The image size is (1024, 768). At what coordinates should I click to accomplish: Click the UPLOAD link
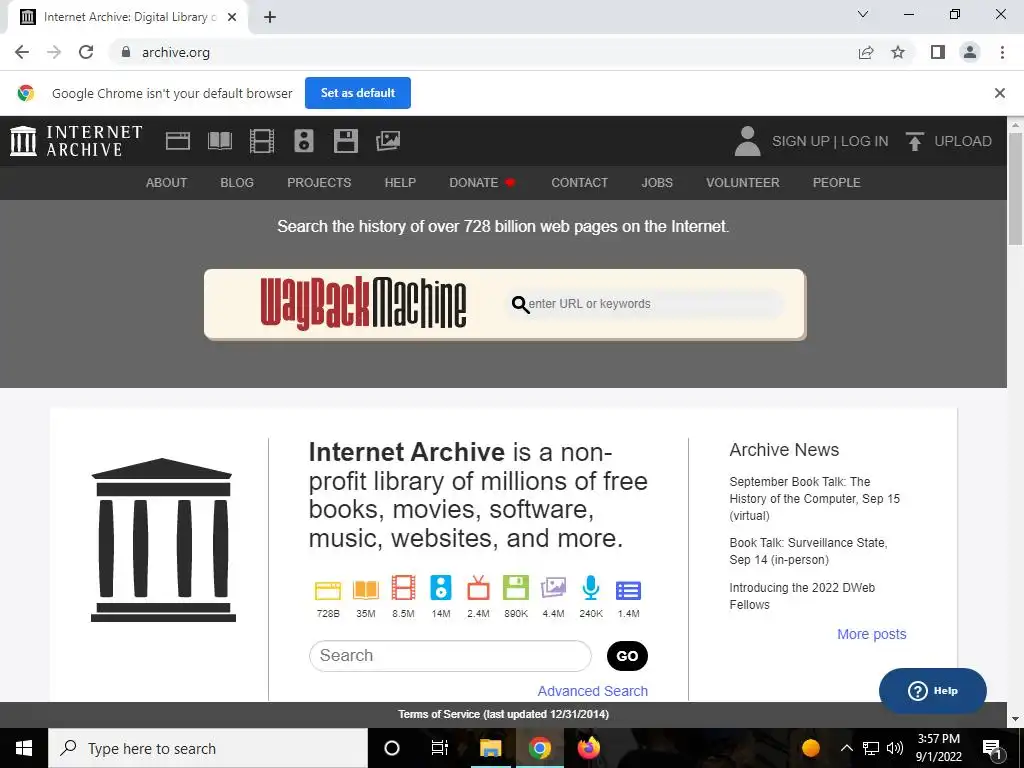tap(963, 141)
